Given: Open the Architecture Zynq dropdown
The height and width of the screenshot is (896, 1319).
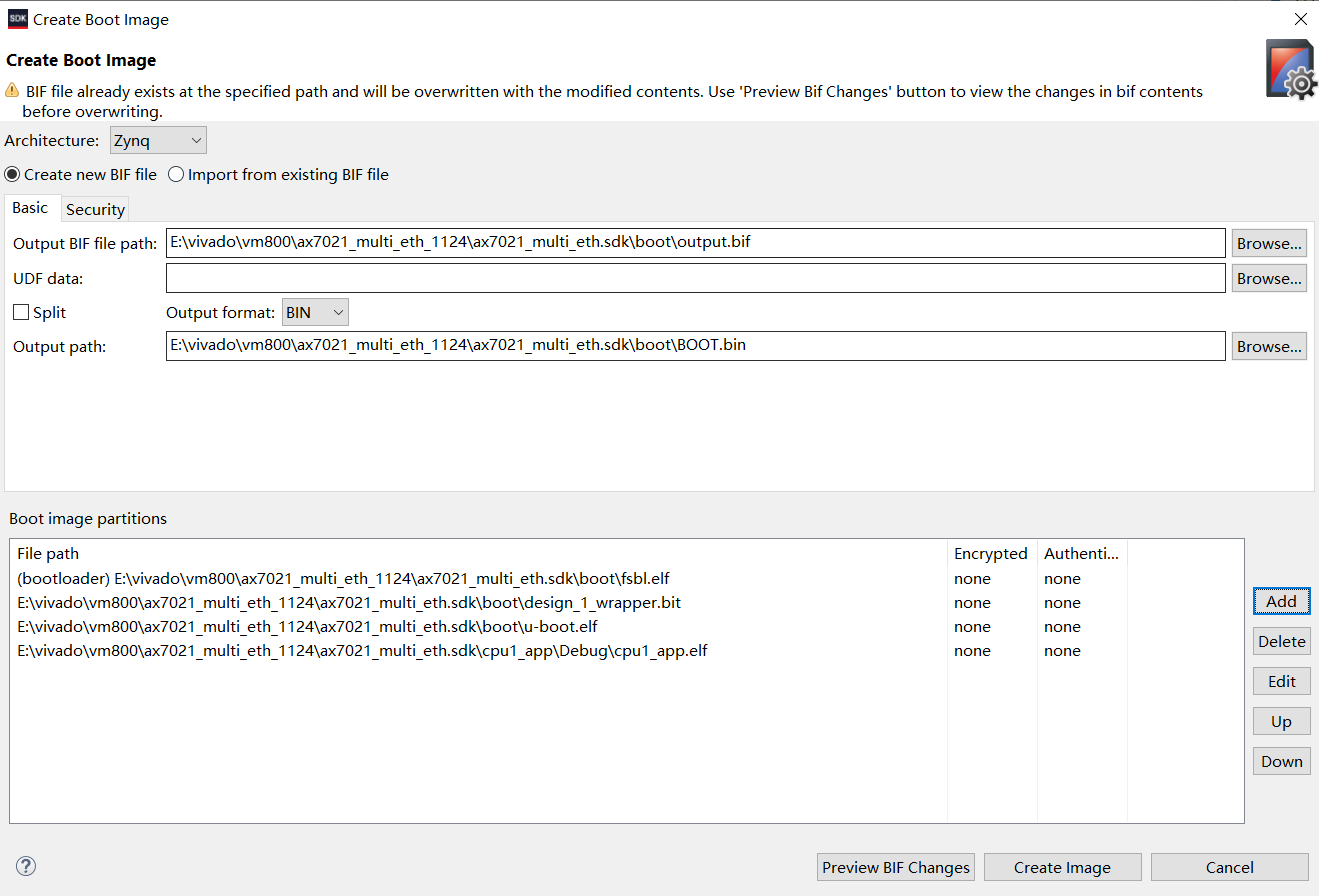Looking at the screenshot, I should pyautogui.click(x=158, y=141).
